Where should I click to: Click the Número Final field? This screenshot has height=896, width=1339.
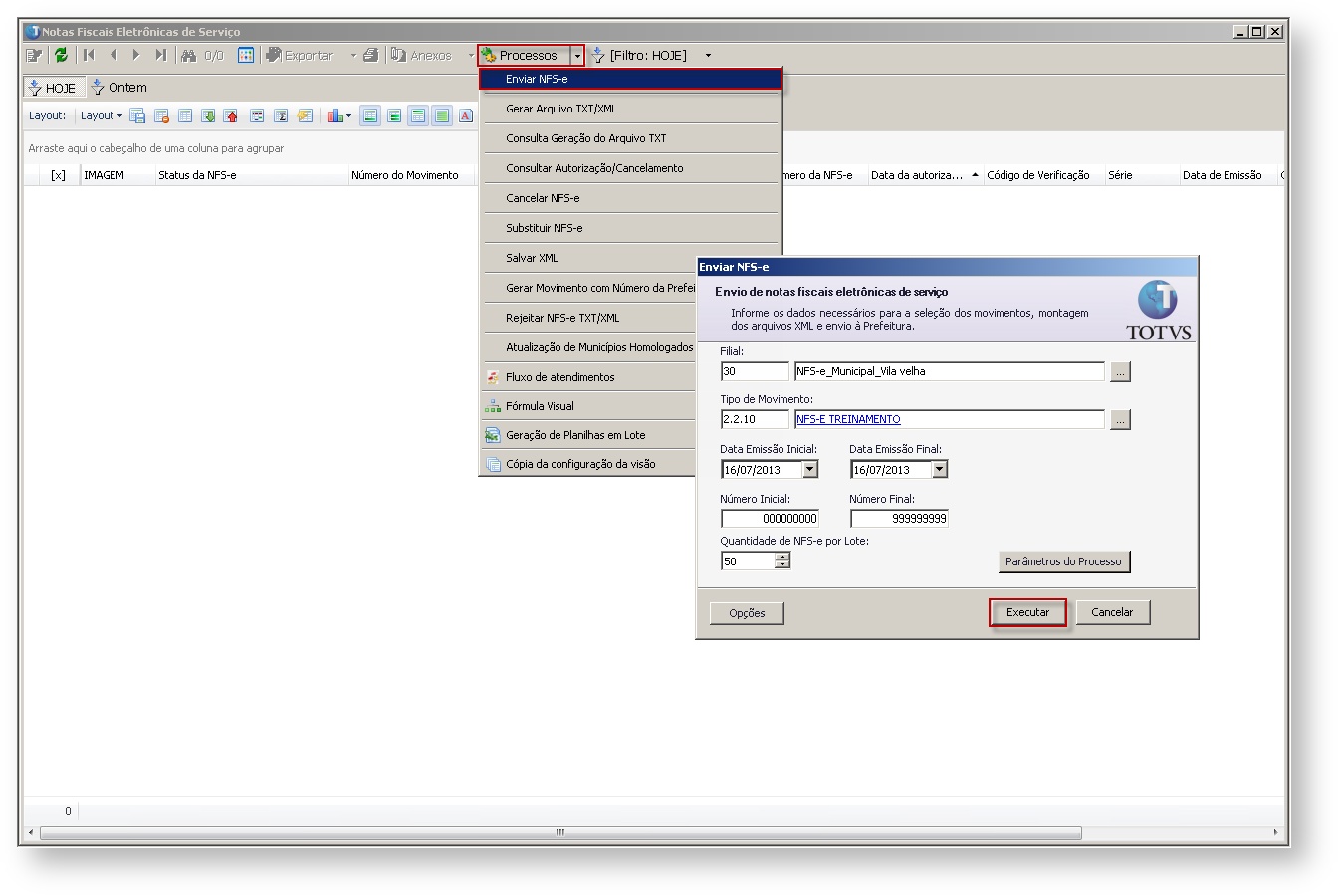pyautogui.click(x=899, y=519)
